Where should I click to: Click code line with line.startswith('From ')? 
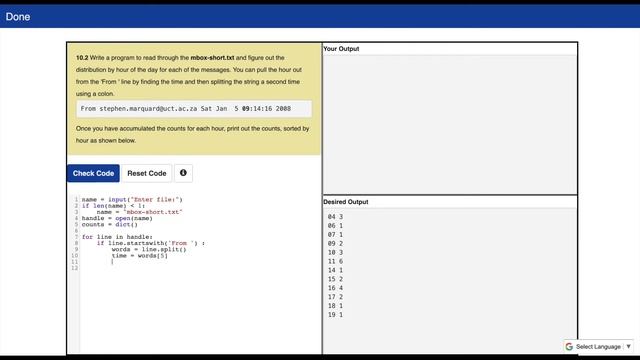point(151,243)
